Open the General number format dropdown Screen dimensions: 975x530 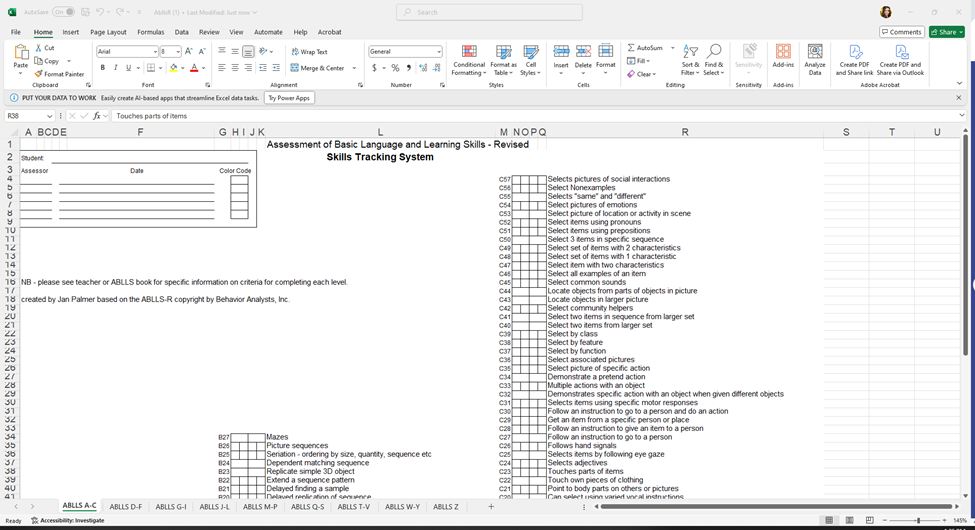[x=438, y=52]
